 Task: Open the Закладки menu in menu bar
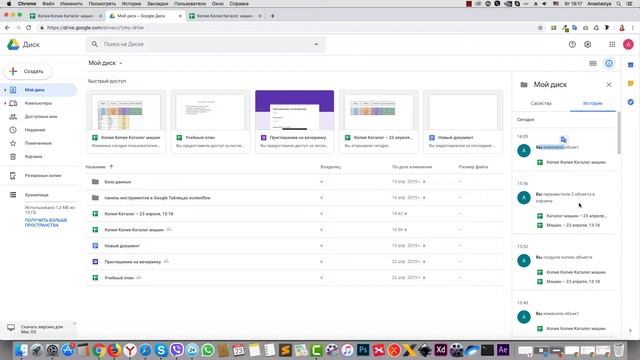point(157,4)
